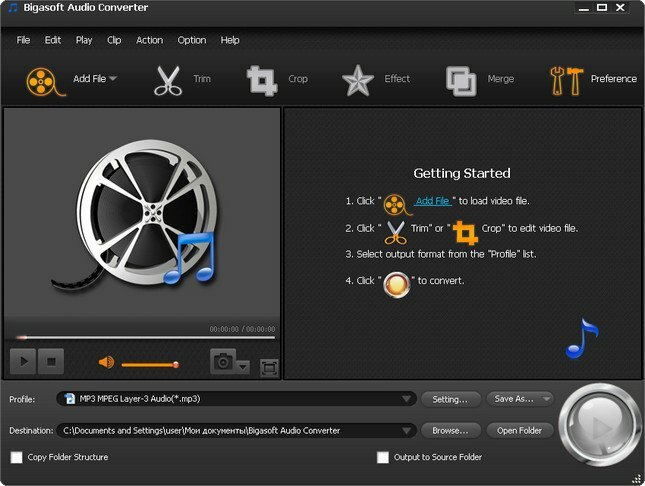This screenshot has height=486, width=645.
Task: Enable Copy Folder Structure checkbox
Action: pos(16,457)
